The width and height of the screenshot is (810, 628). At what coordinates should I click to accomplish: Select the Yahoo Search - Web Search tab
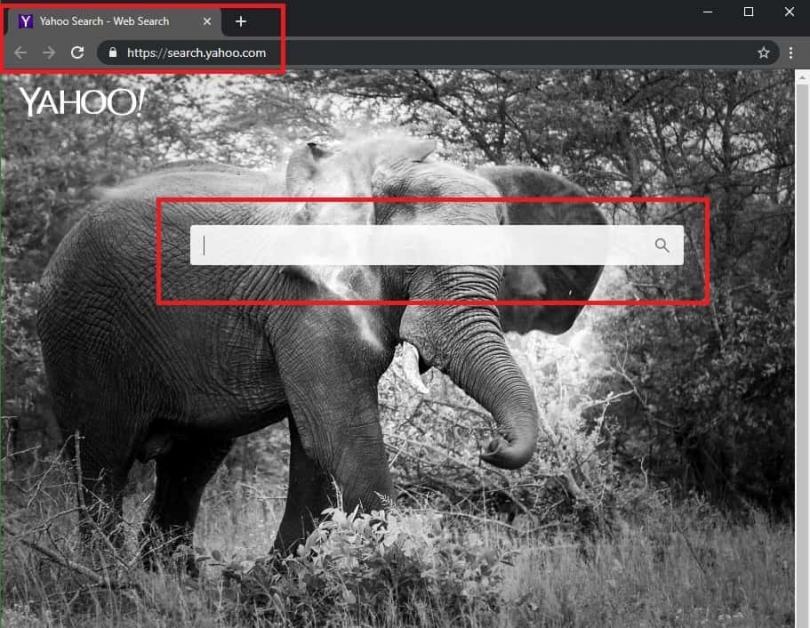tap(114, 22)
